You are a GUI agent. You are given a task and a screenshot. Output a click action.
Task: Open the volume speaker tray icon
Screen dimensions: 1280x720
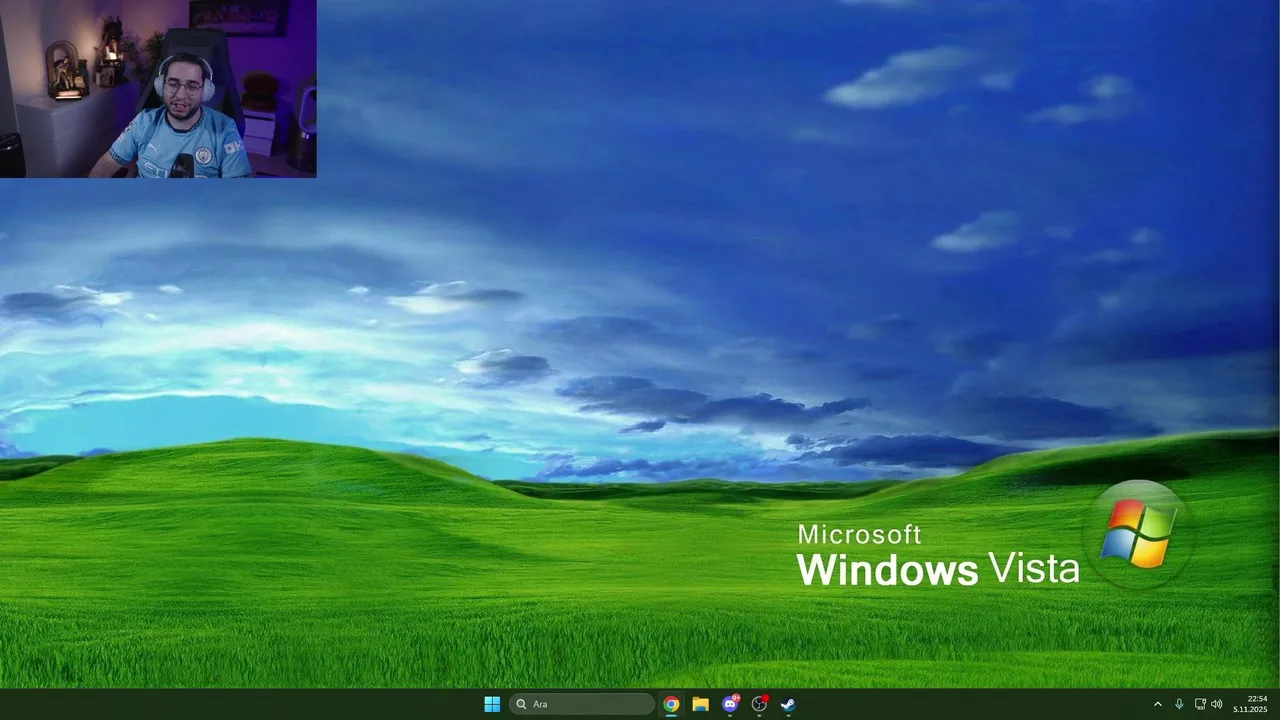1217,704
